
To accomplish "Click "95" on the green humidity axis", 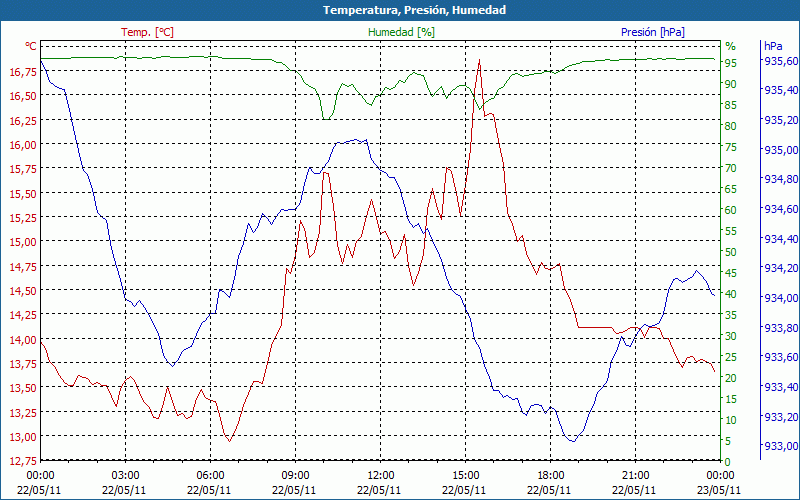I will point(731,63).
